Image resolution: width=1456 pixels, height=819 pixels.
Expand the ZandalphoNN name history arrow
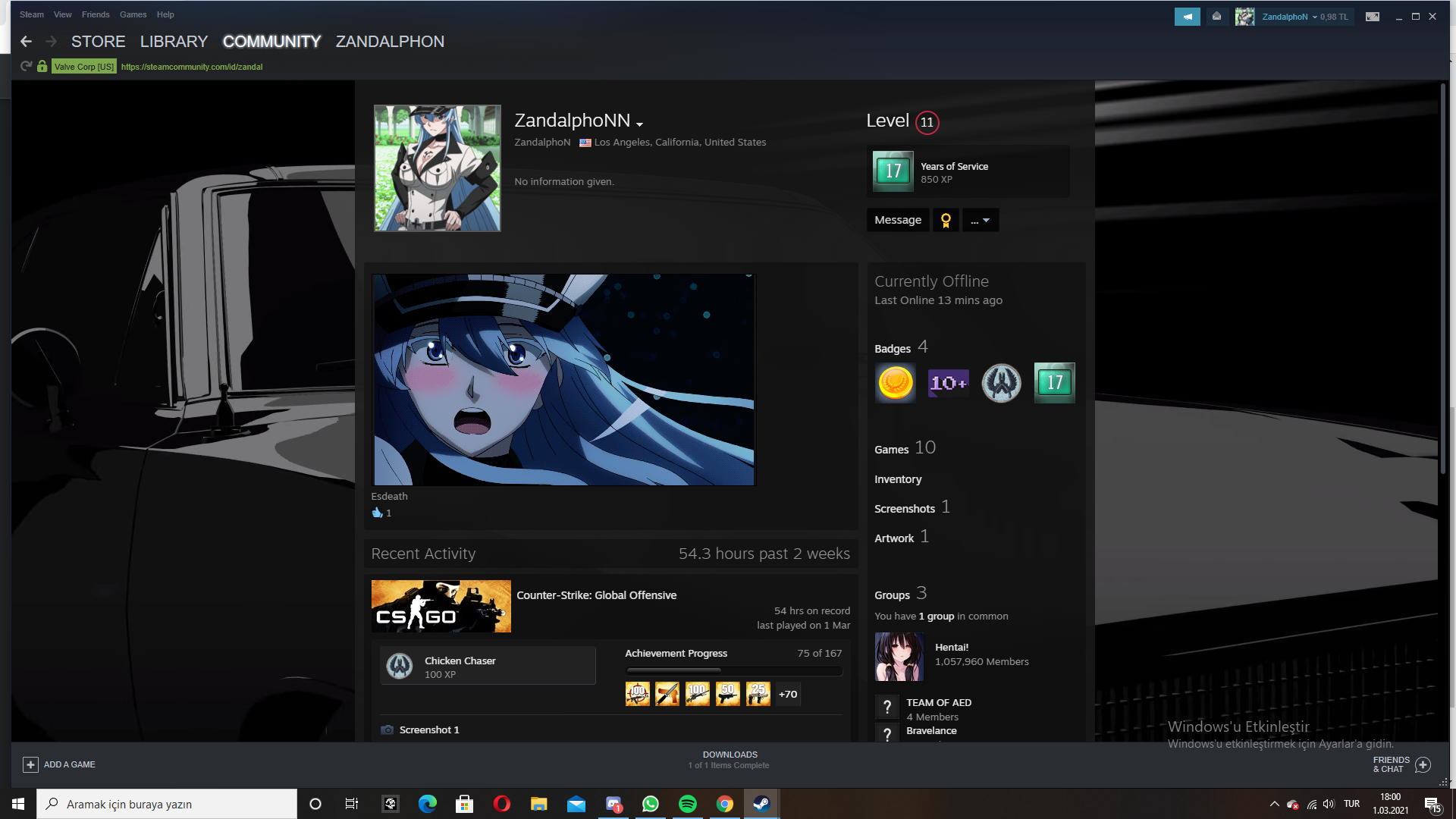click(x=640, y=124)
